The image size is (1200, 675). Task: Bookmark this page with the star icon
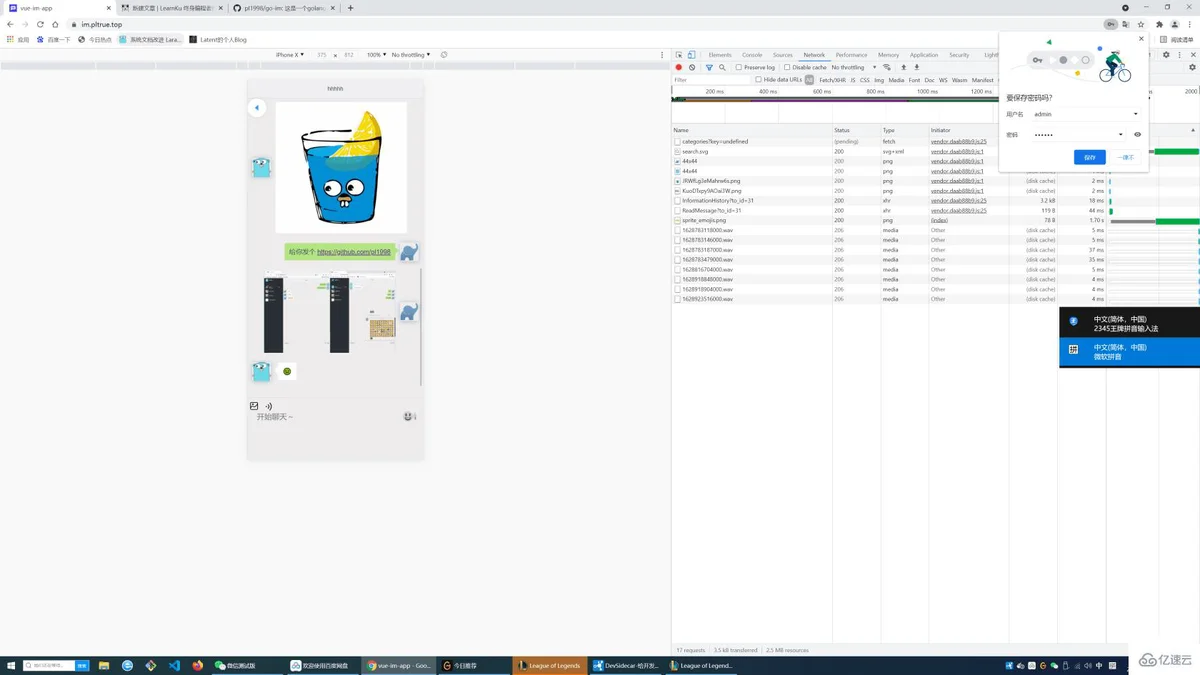click(1141, 24)
